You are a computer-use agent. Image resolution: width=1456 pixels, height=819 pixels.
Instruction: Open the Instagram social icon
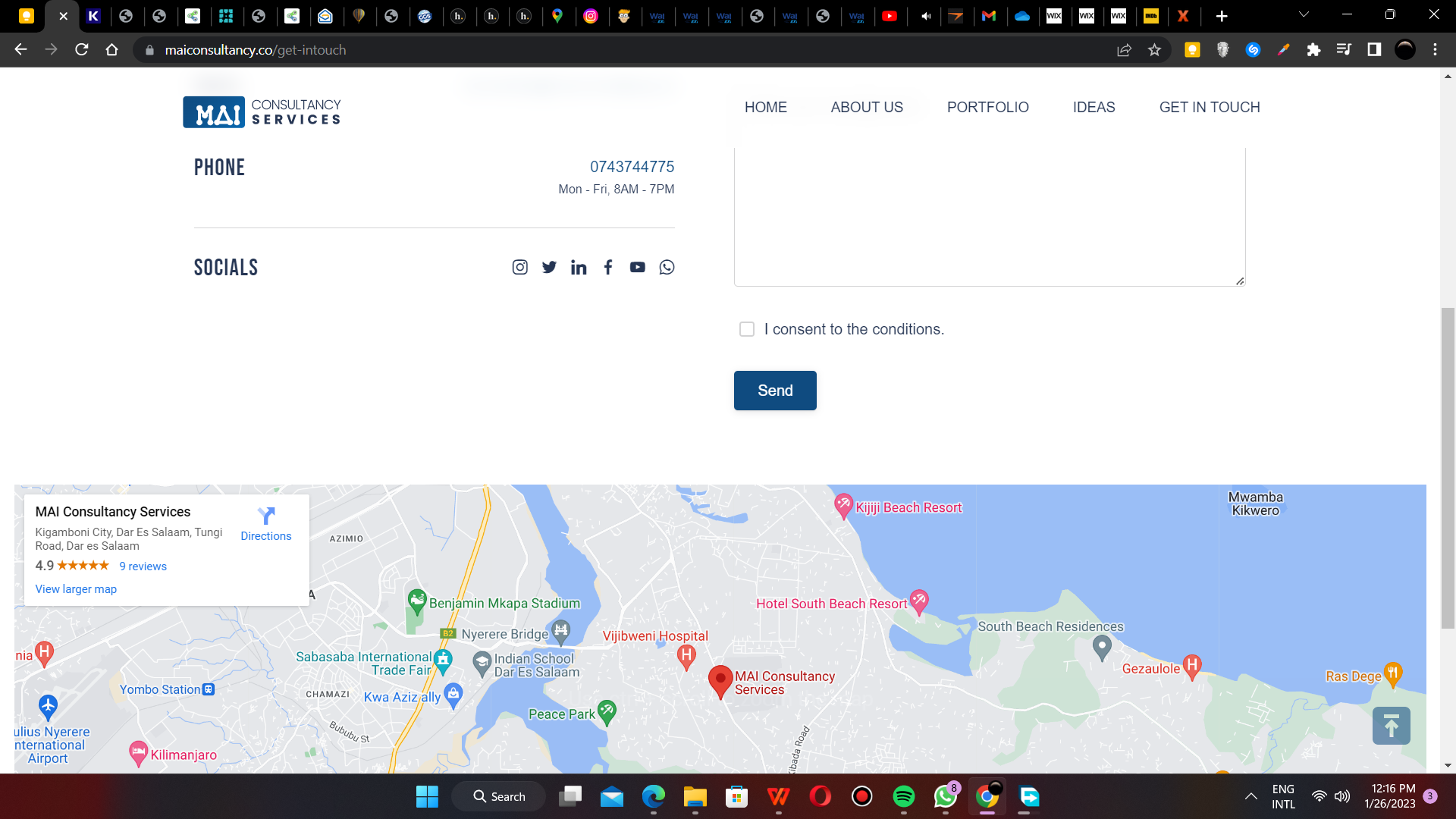coord(519,267)
